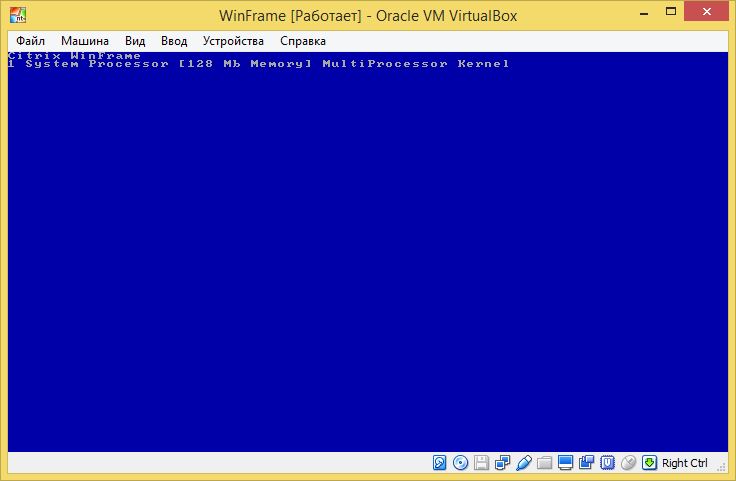Click the keyboard capture green arrow icon
The image size is (736, 481).
coord(649,463)
